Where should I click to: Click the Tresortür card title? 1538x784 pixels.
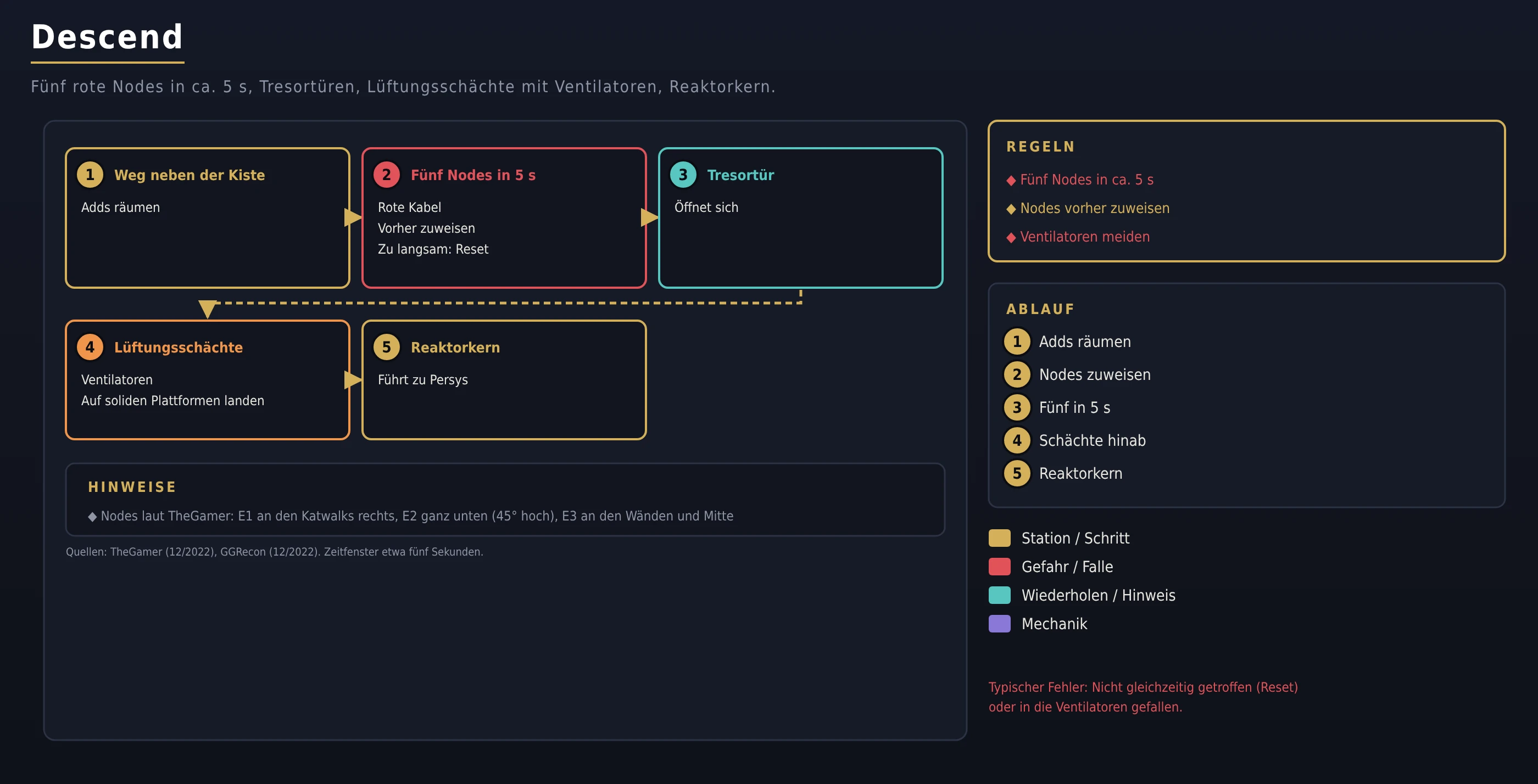click(740, 175)
